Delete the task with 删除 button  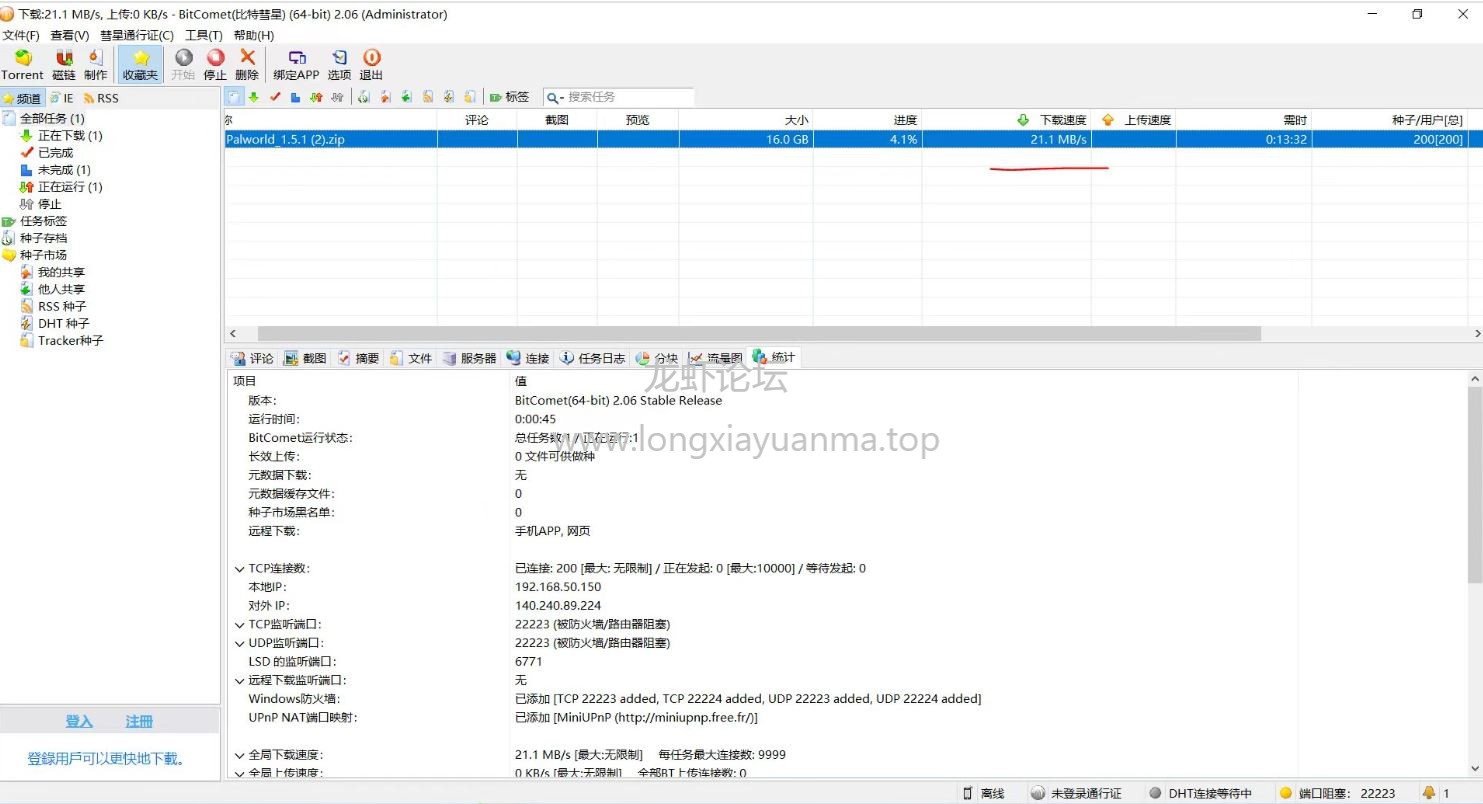tap(247, 65)
